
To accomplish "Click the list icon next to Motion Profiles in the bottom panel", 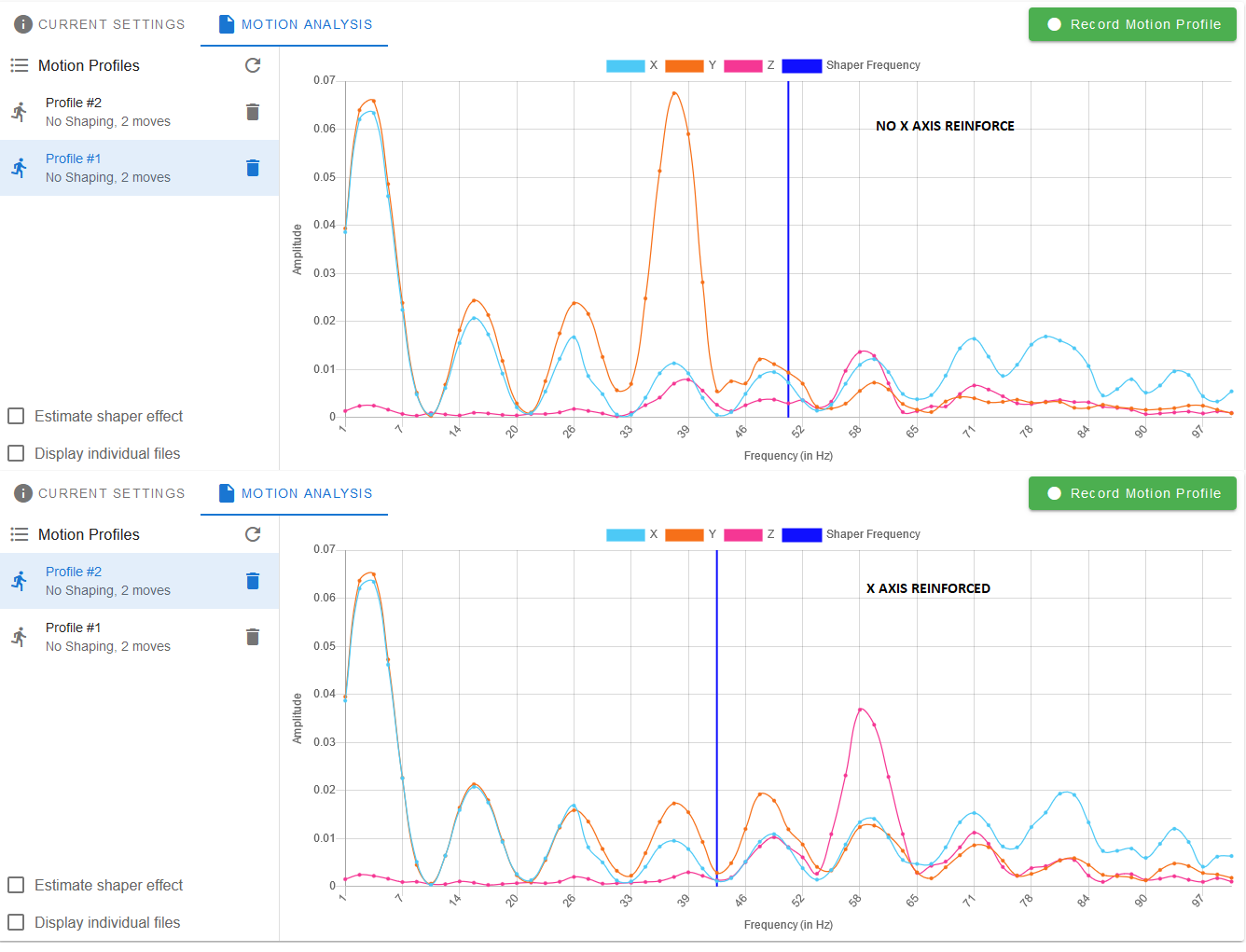I will (x=20, y=534).
